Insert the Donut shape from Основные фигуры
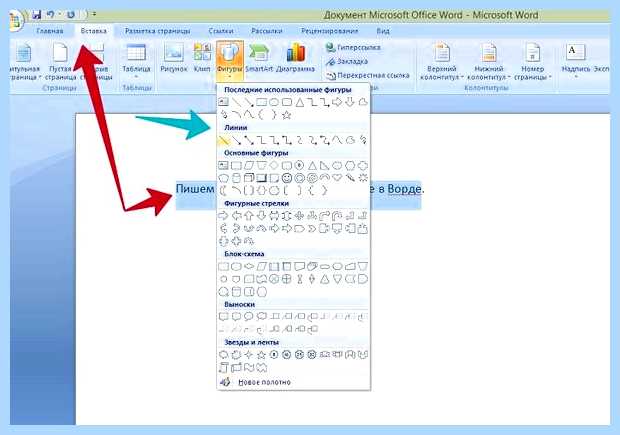620x435 pixels. pyautogui.click(x=299, y=178)
